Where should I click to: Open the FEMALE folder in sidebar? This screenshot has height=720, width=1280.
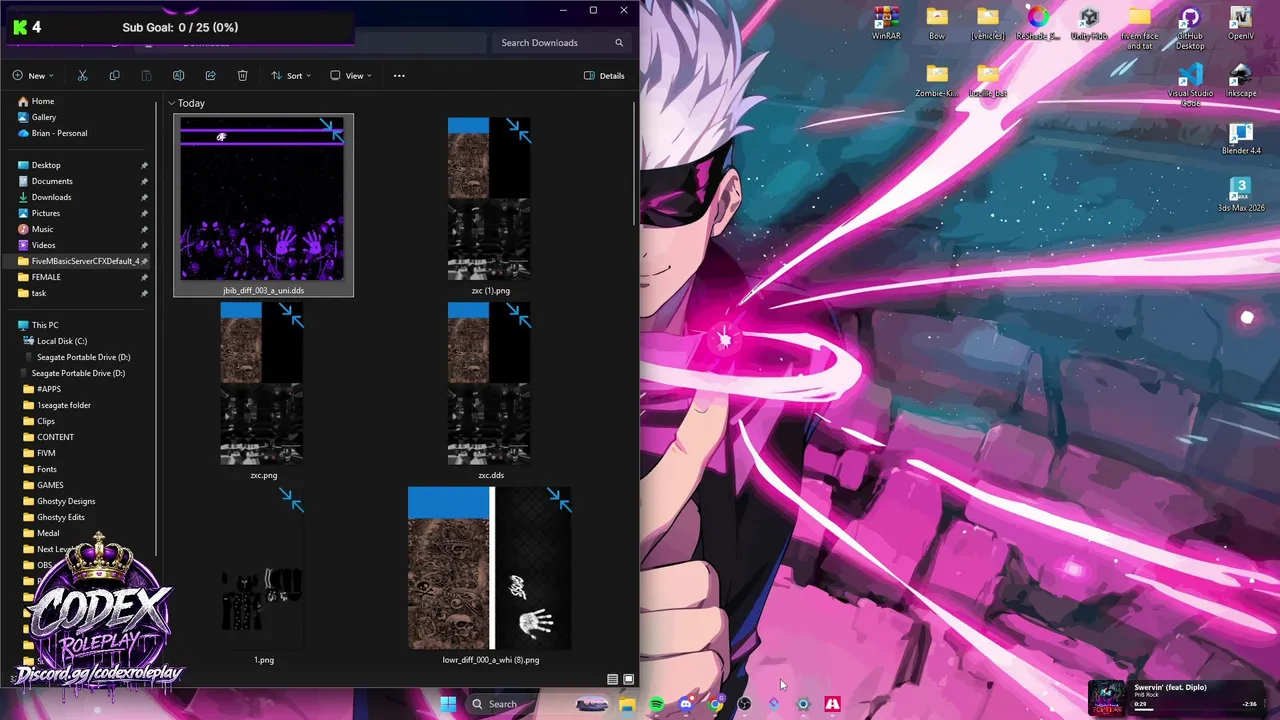pos(38,277)
